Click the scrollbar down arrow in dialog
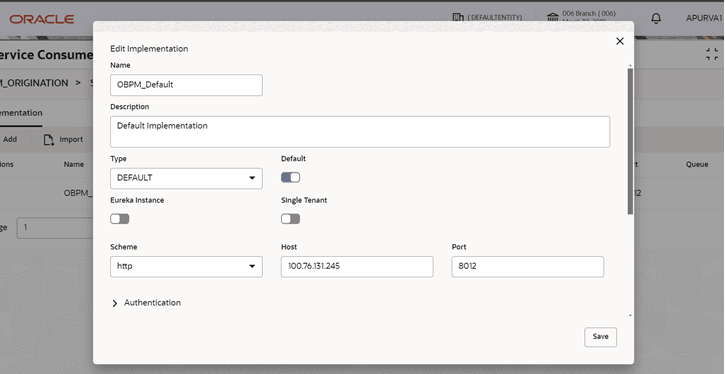 point(630,316)
